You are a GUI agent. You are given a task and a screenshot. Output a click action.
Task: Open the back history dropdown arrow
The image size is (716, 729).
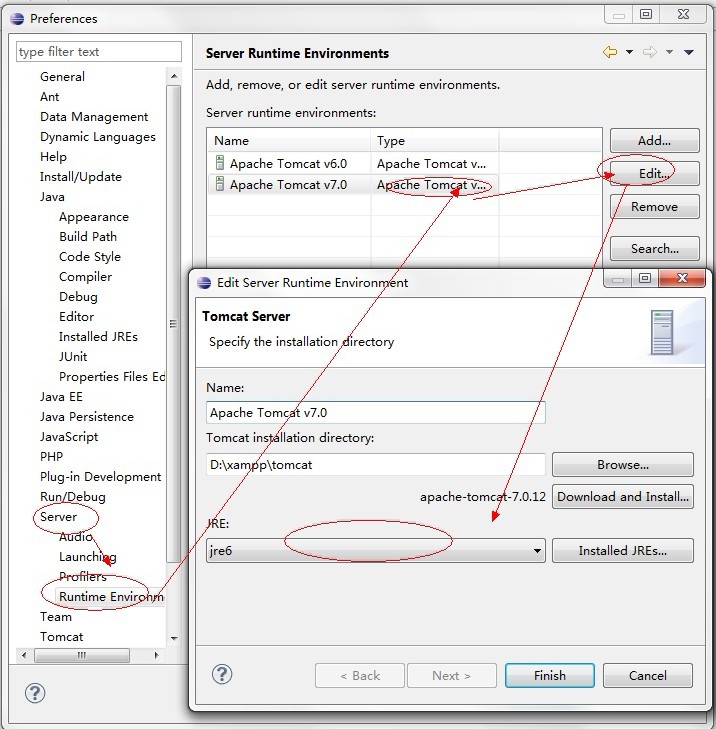tap(629, 52)
